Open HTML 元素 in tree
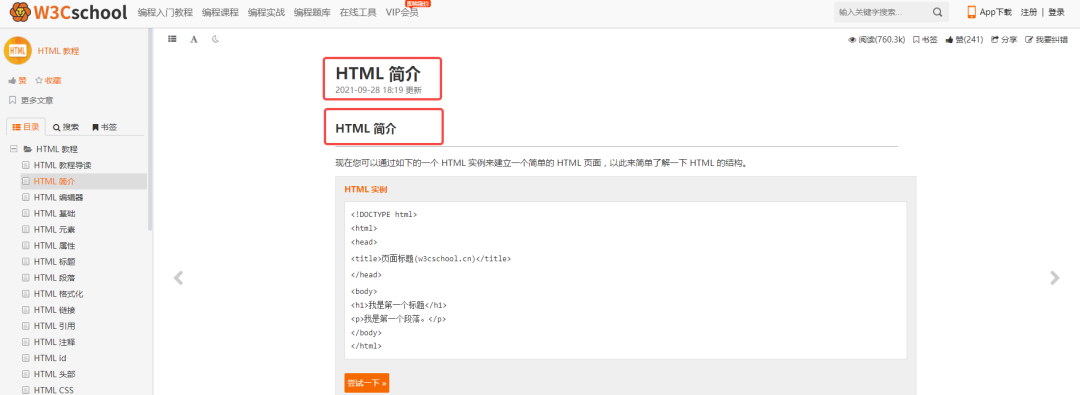This screenshot has width=1080, height=395. click(54, 230)
